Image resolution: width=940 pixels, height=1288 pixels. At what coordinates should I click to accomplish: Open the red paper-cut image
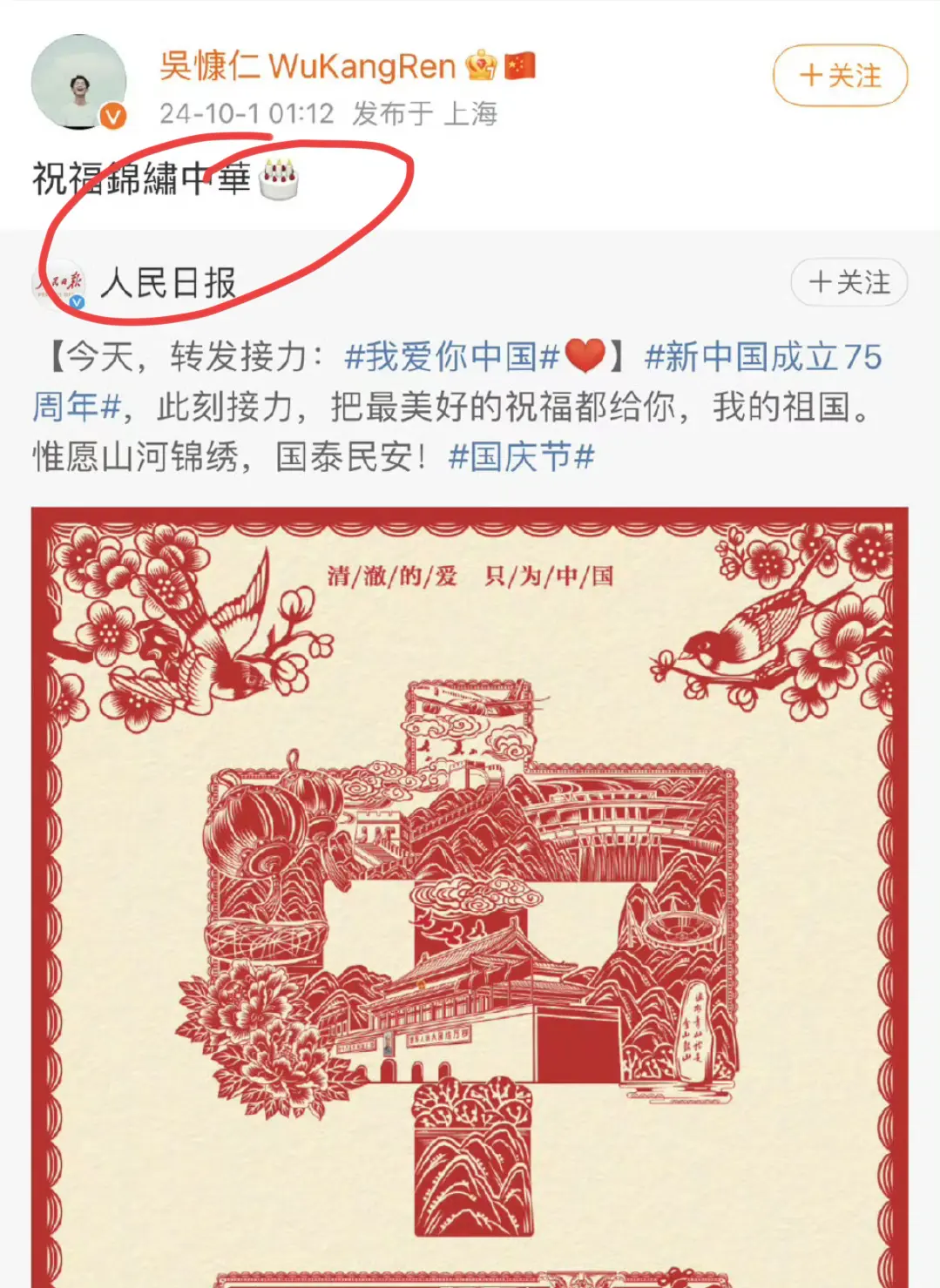click(x=470, y=897)
